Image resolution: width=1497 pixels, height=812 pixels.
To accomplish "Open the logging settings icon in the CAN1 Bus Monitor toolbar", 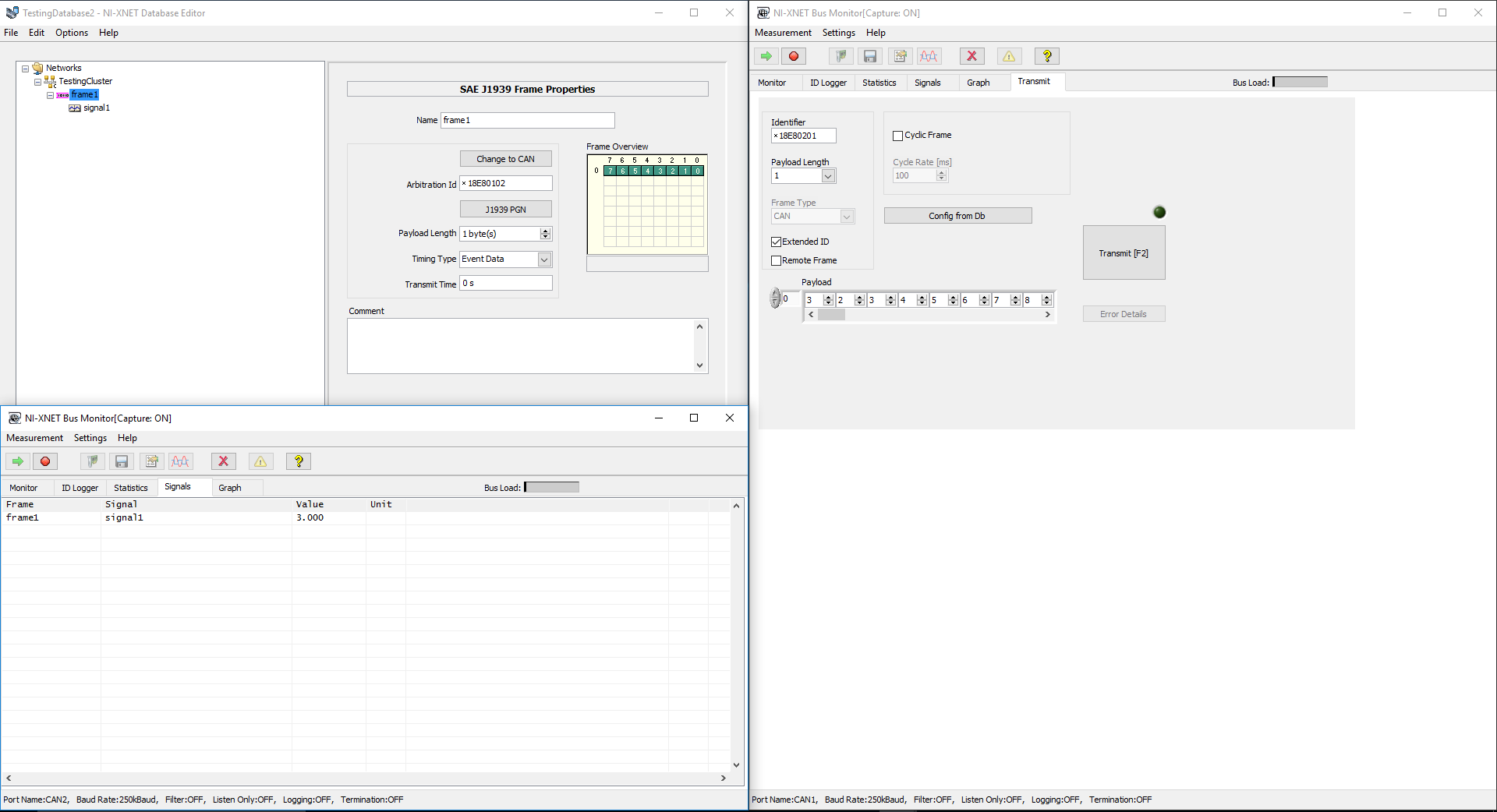I will pyautogui.click(x=901, y=56).
